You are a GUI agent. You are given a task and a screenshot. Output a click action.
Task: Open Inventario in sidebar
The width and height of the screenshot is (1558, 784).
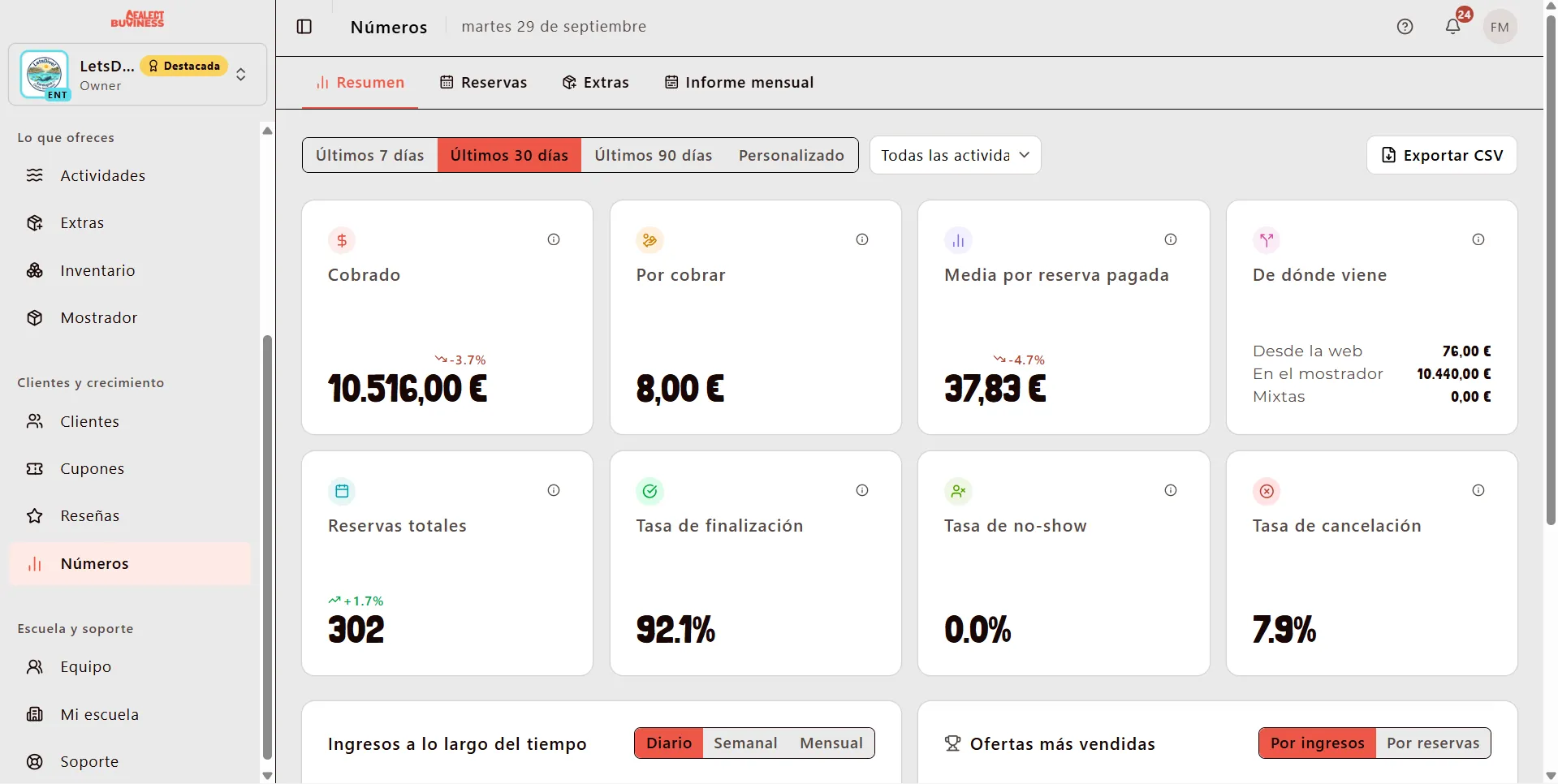[x=130, y=270]
